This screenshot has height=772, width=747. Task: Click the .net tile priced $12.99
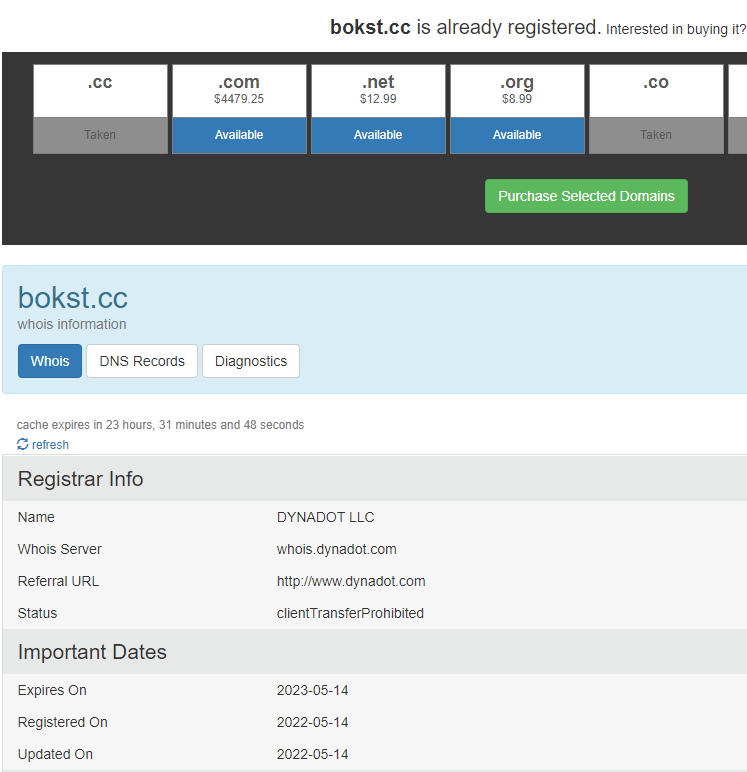click(378, 90)
